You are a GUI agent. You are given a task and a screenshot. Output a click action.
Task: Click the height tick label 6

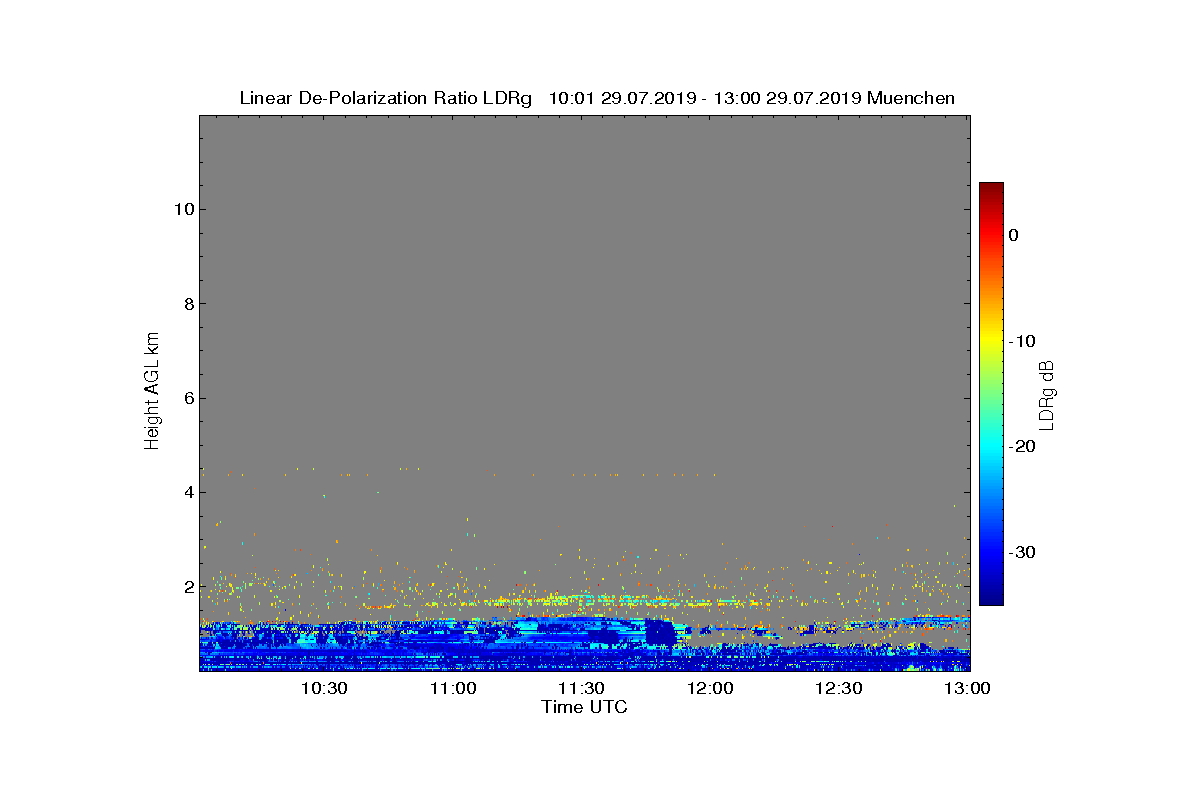click(187, 398)
